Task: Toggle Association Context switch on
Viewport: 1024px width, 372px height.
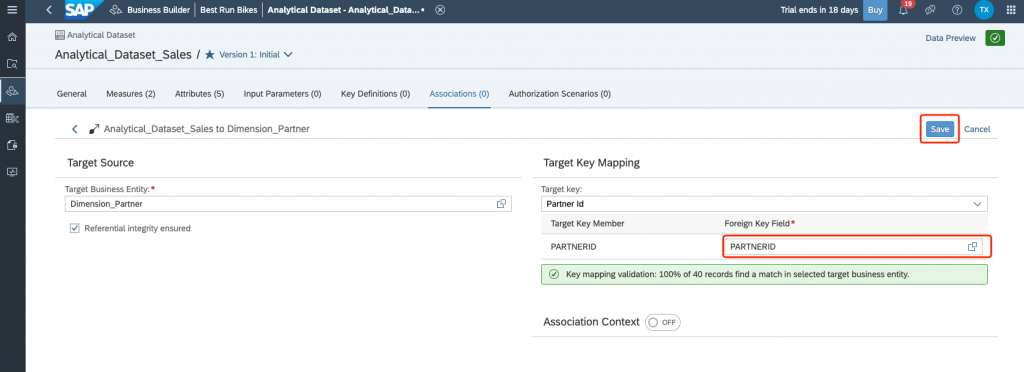Action: tap(663, 322)
